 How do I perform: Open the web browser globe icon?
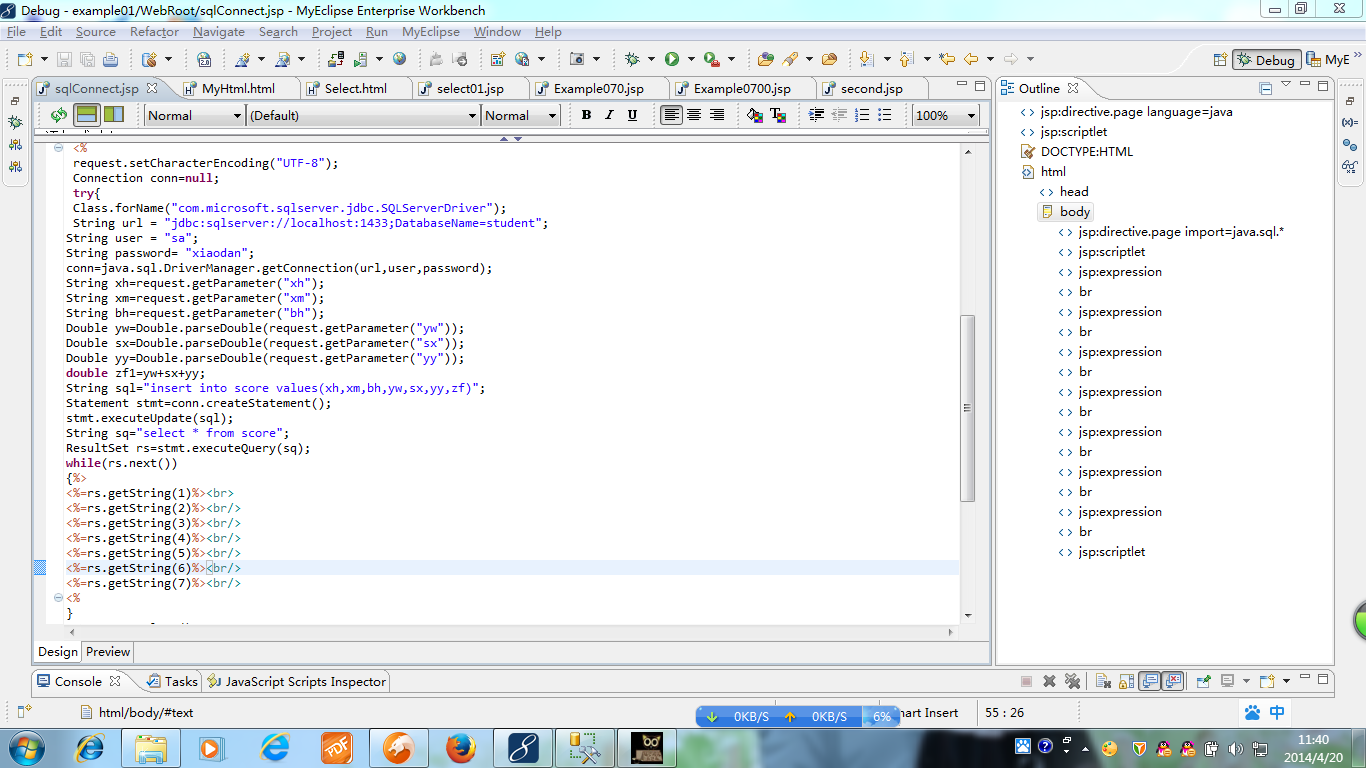[399, 59]
